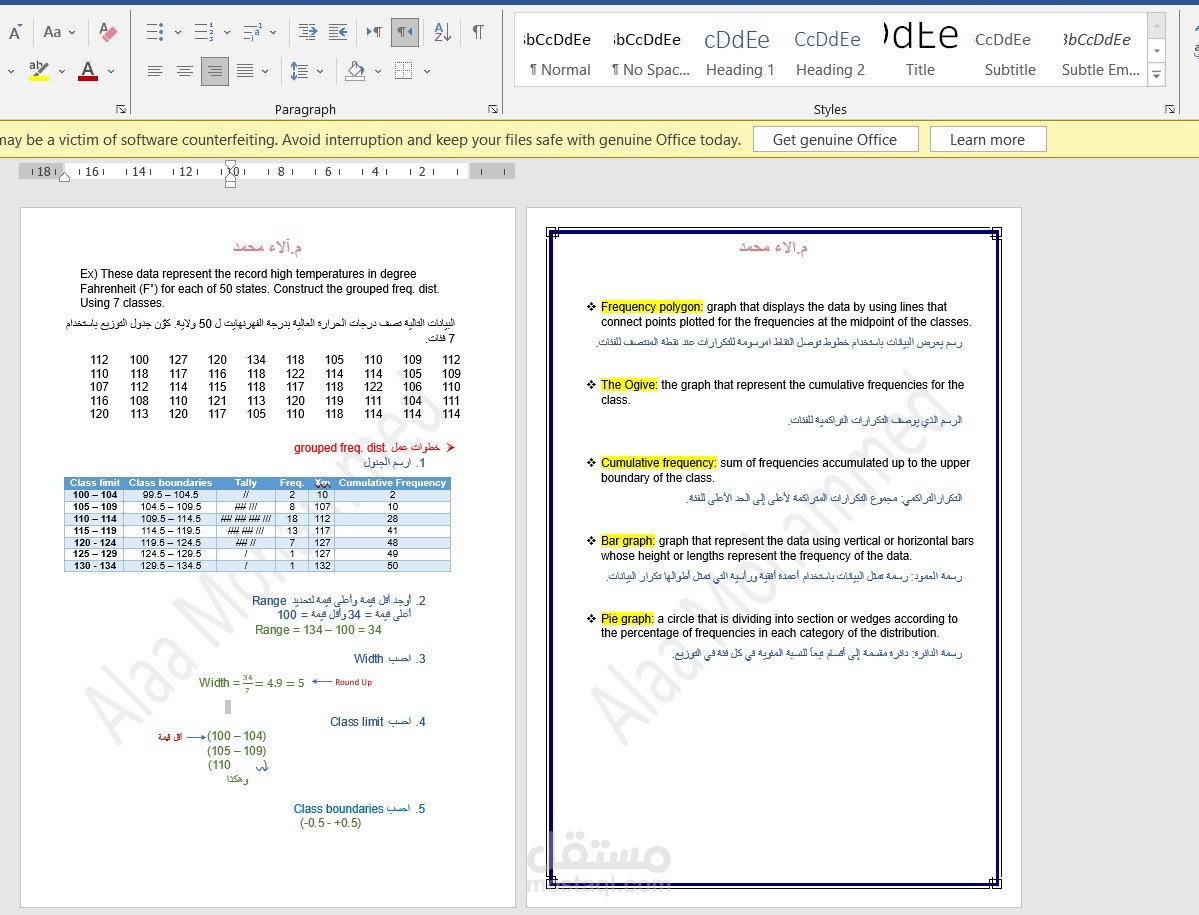Decrease paragraph indent
Viewport: 1199px width, 915px height.
(307, 32)
